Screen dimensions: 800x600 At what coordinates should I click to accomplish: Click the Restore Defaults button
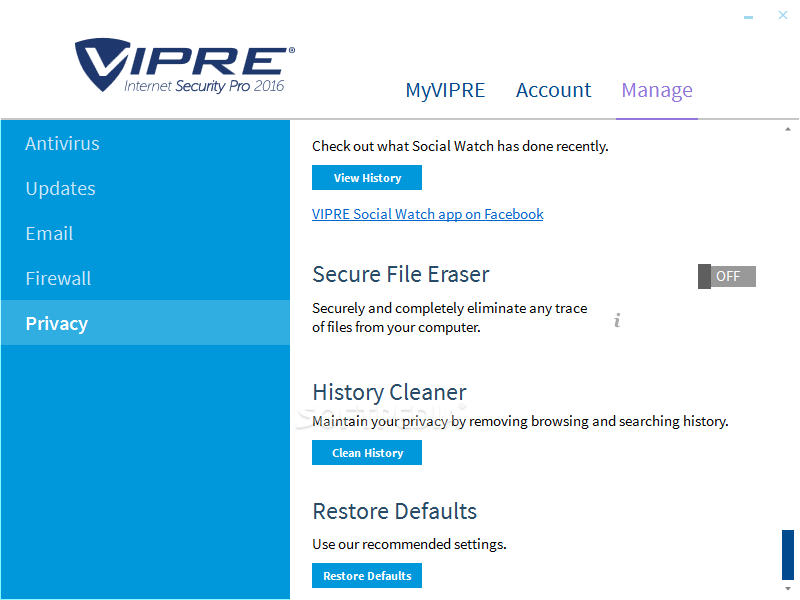coord(367,576)
